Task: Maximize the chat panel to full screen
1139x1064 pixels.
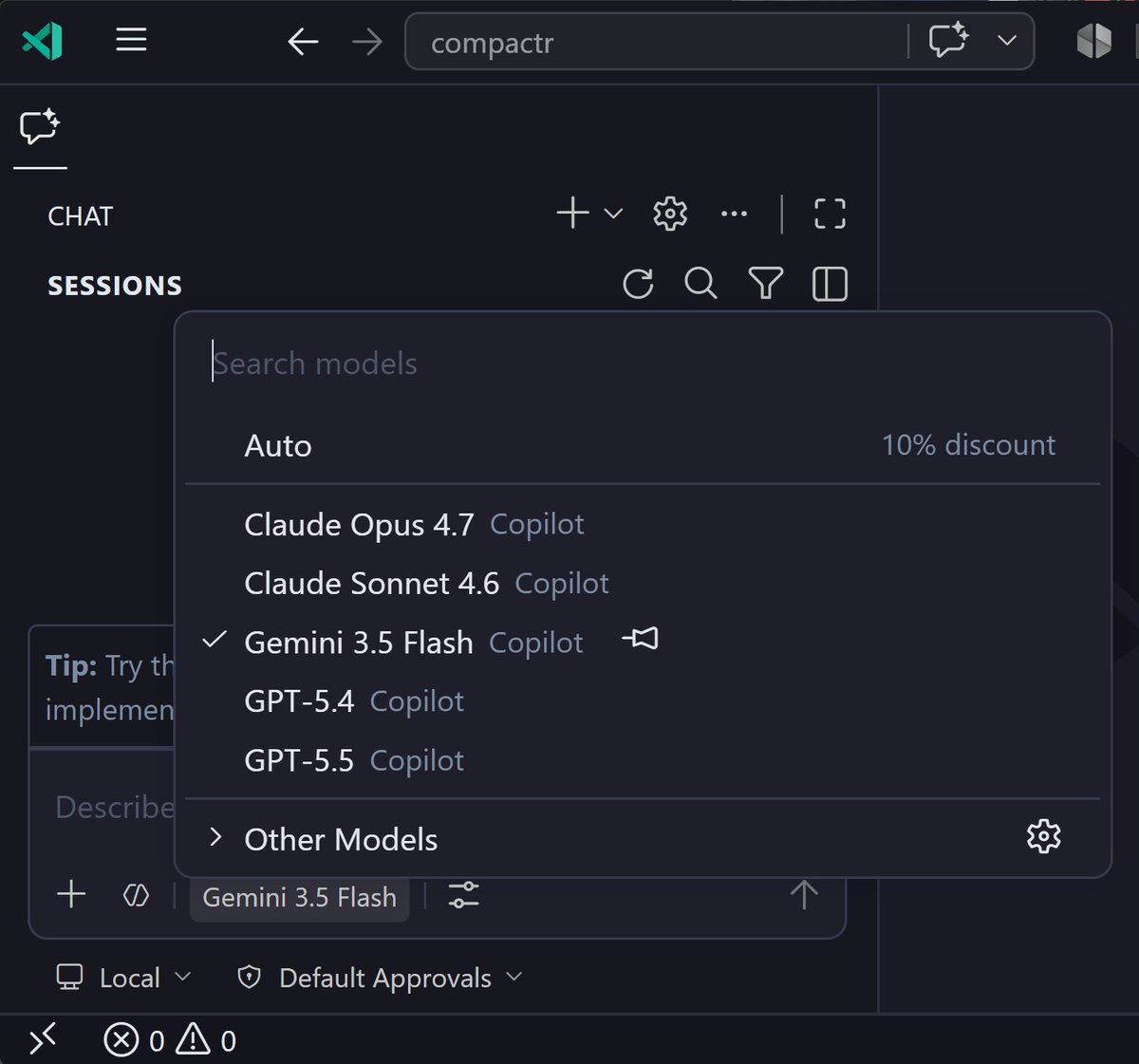Action: click(830, 214)
